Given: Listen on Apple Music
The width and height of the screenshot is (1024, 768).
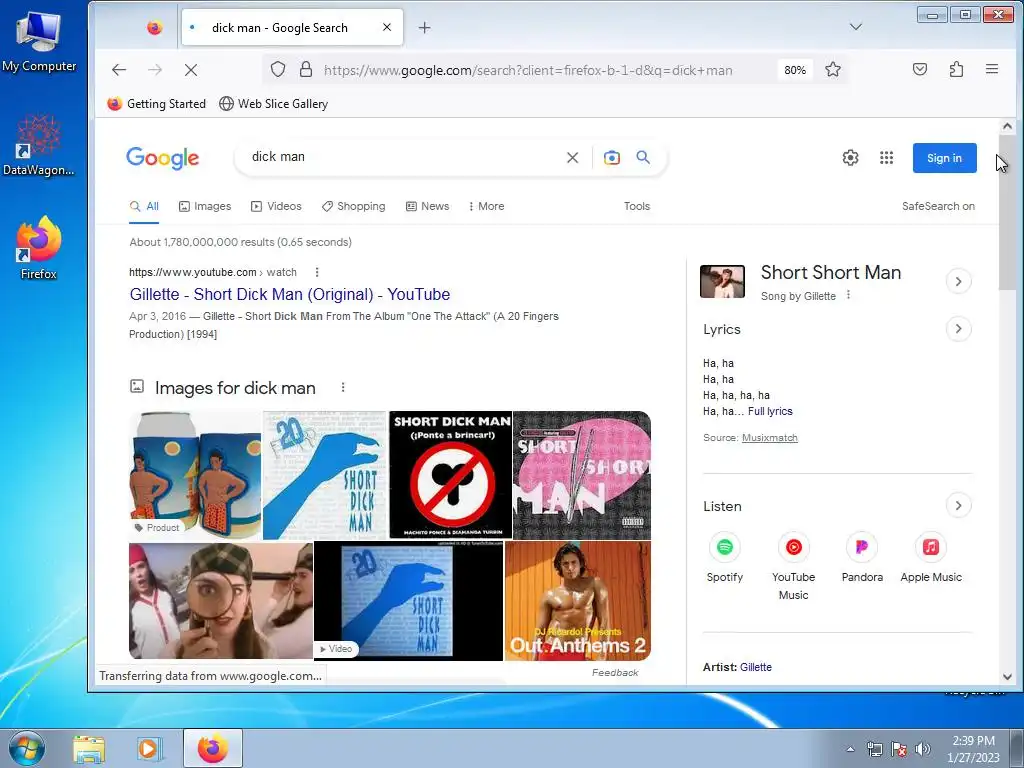Looking at the screenshot, I should pyautogui.click(x=931, y=558).
